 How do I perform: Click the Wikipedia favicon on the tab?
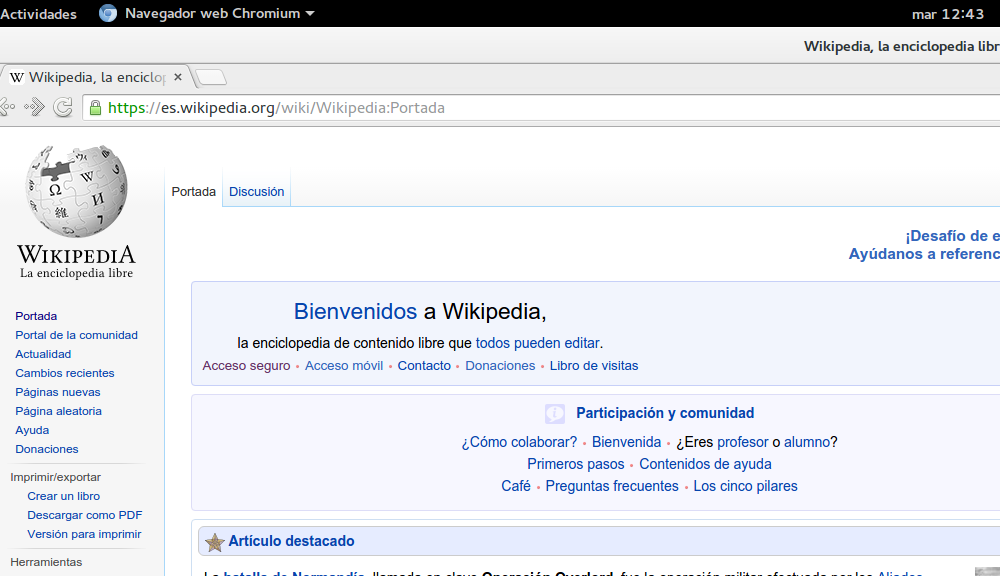click(17, 78)
